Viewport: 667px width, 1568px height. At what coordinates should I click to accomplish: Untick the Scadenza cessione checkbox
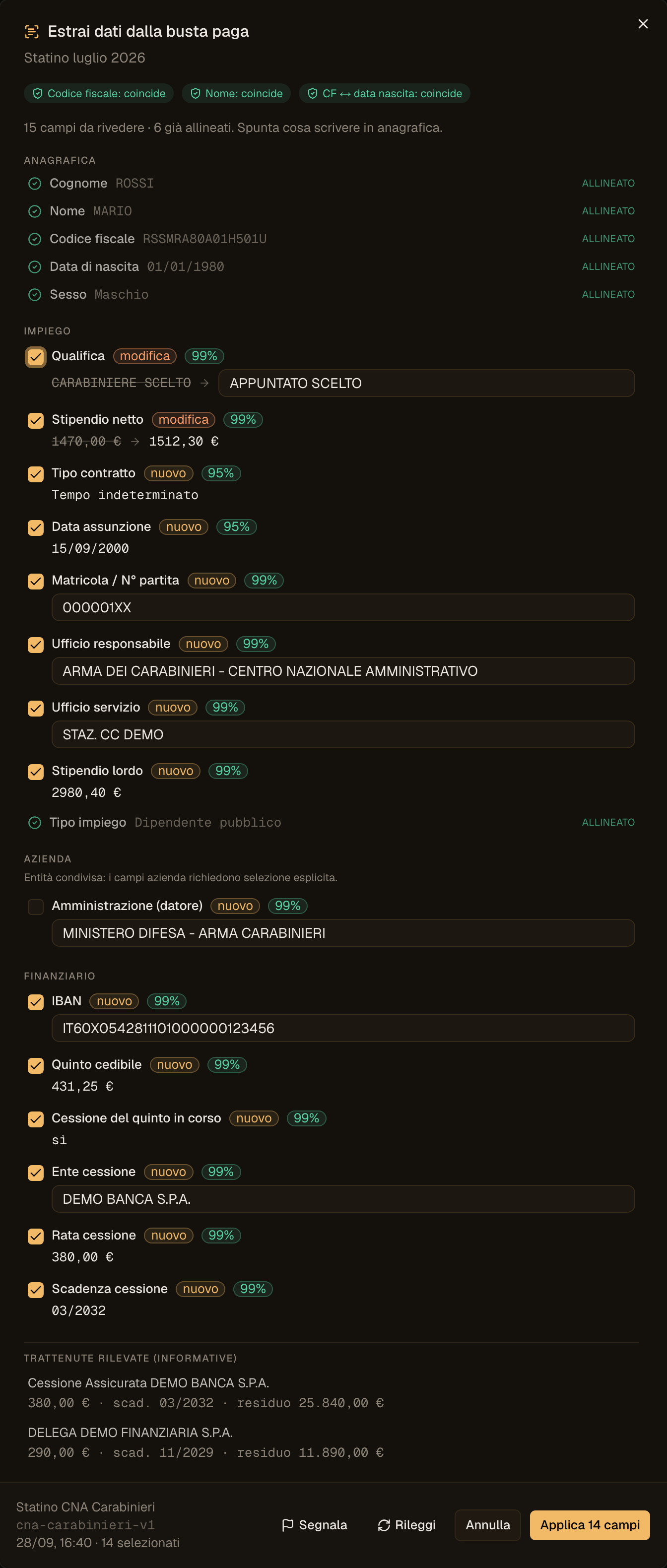coord(36,1289)
